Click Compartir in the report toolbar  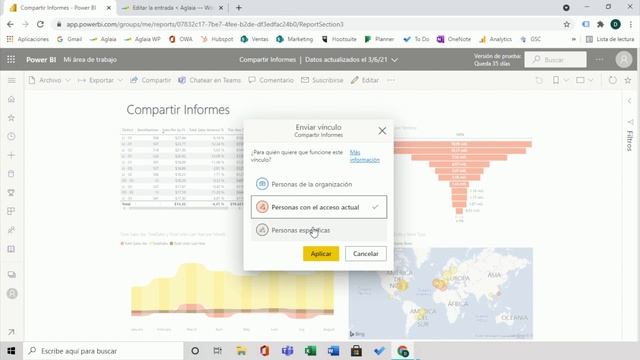point(151,80)
